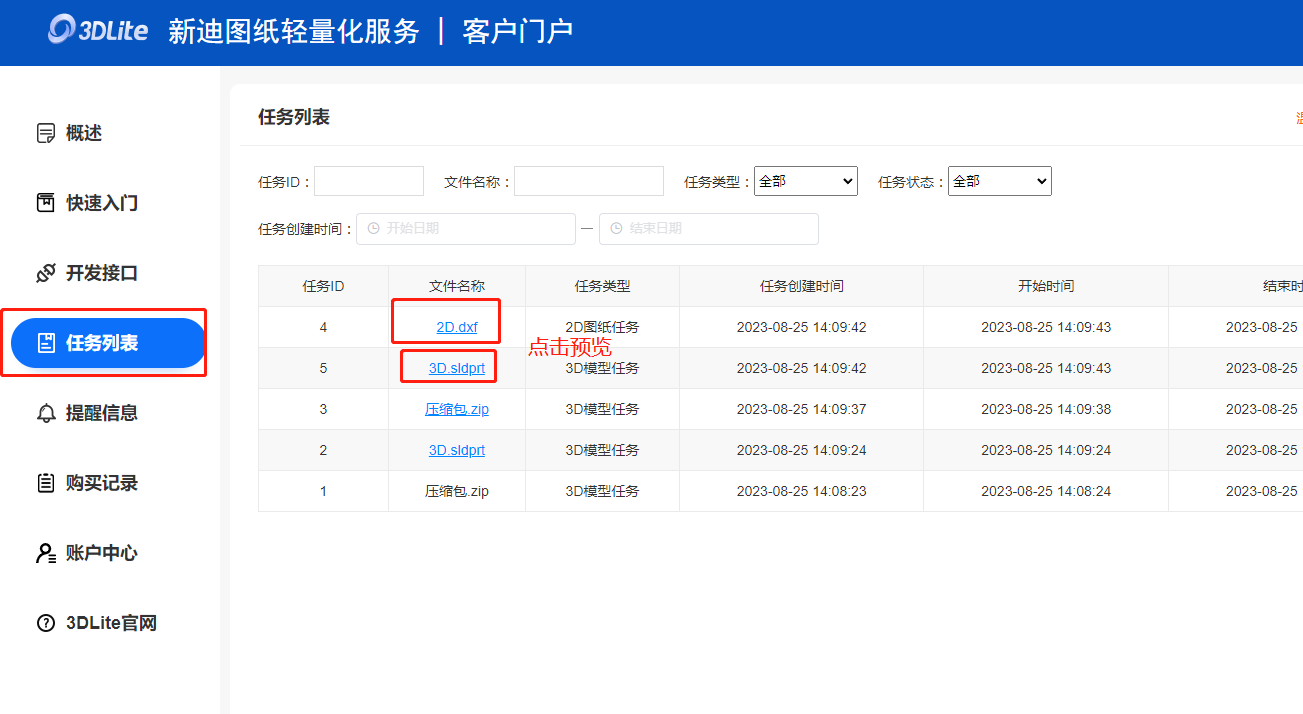Click the 账户中心 user icon

click(x=45, y=553)
